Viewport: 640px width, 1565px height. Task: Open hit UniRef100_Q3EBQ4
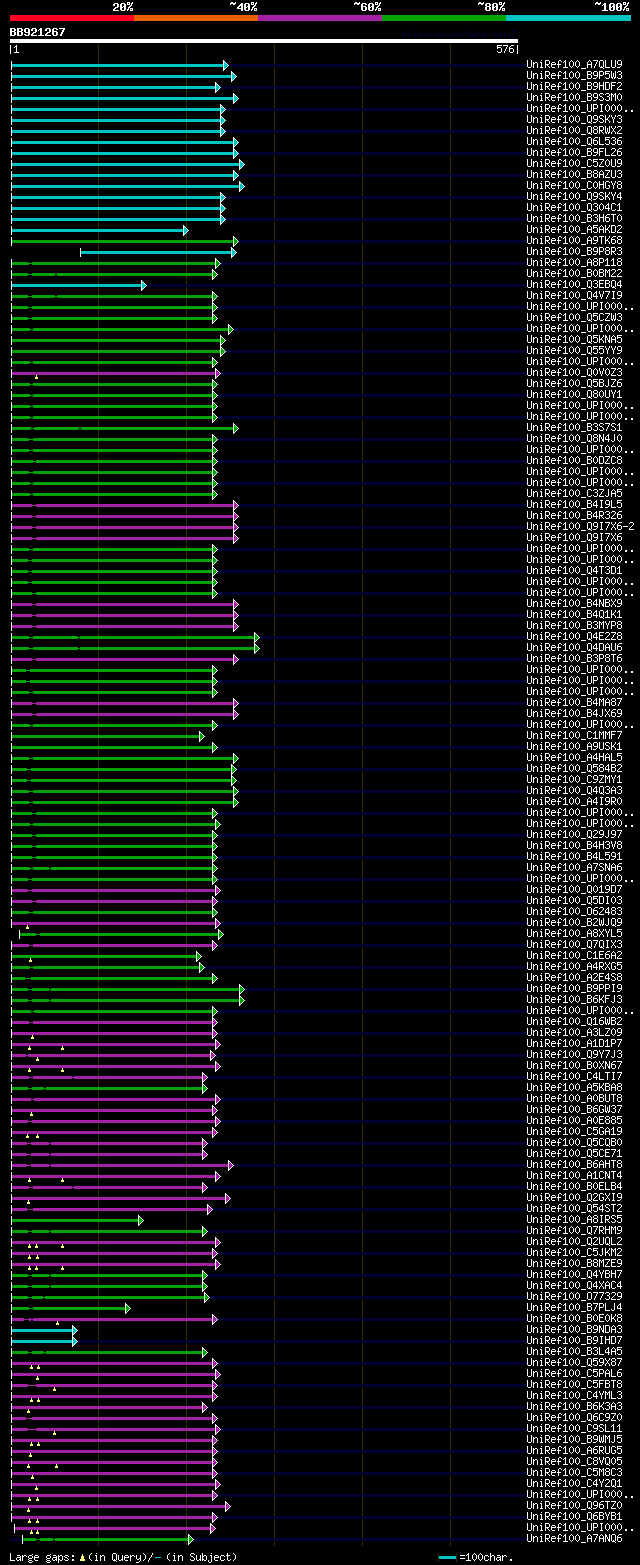[574, 284]
